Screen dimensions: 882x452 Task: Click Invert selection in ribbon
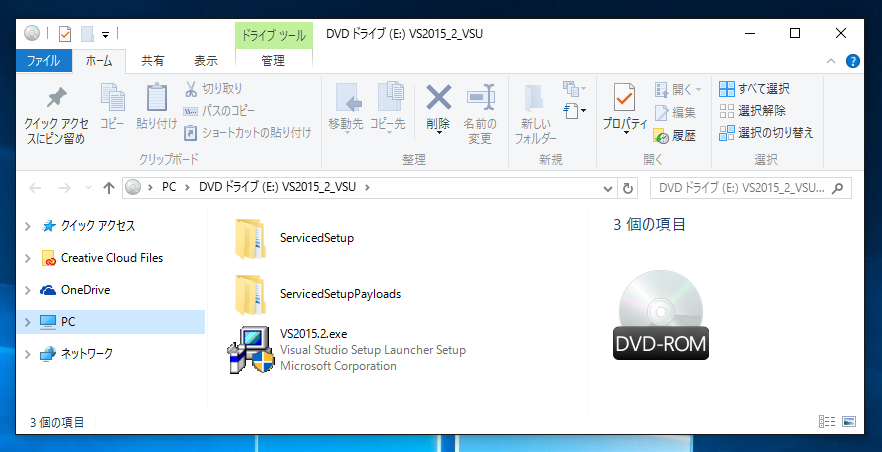[x=766, y=133]
